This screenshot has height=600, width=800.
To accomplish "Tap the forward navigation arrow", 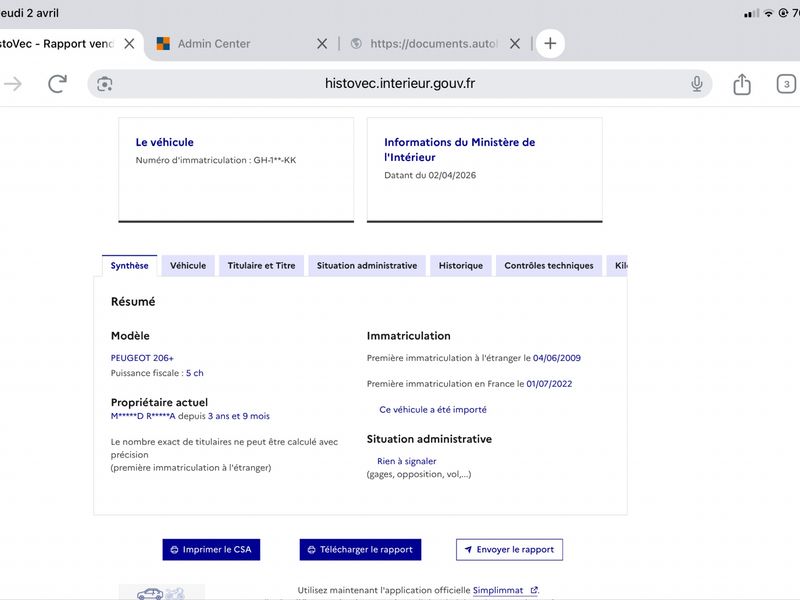I will [13, 84].
